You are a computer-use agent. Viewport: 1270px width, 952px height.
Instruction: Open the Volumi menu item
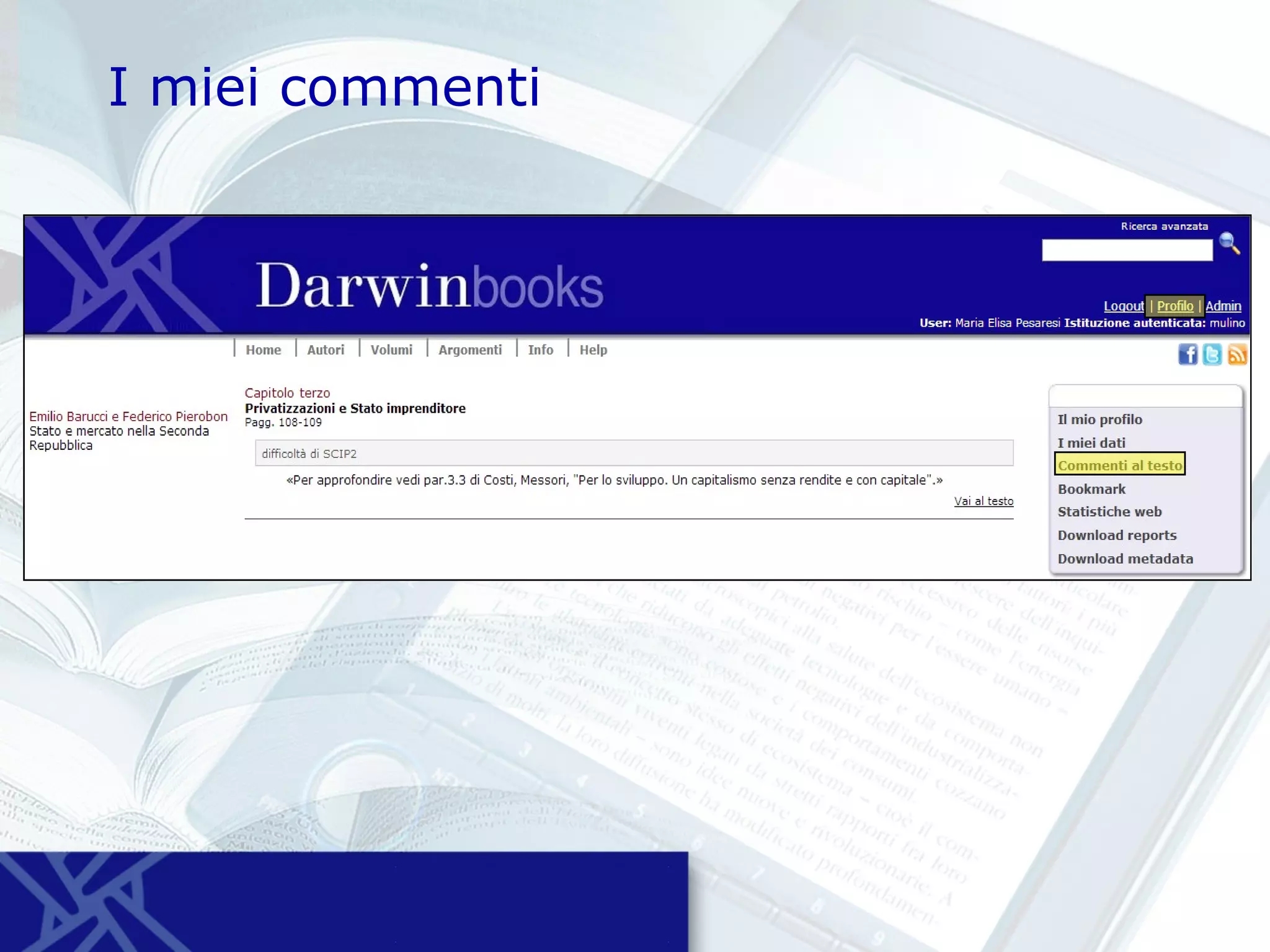click(x=391, y=350)
